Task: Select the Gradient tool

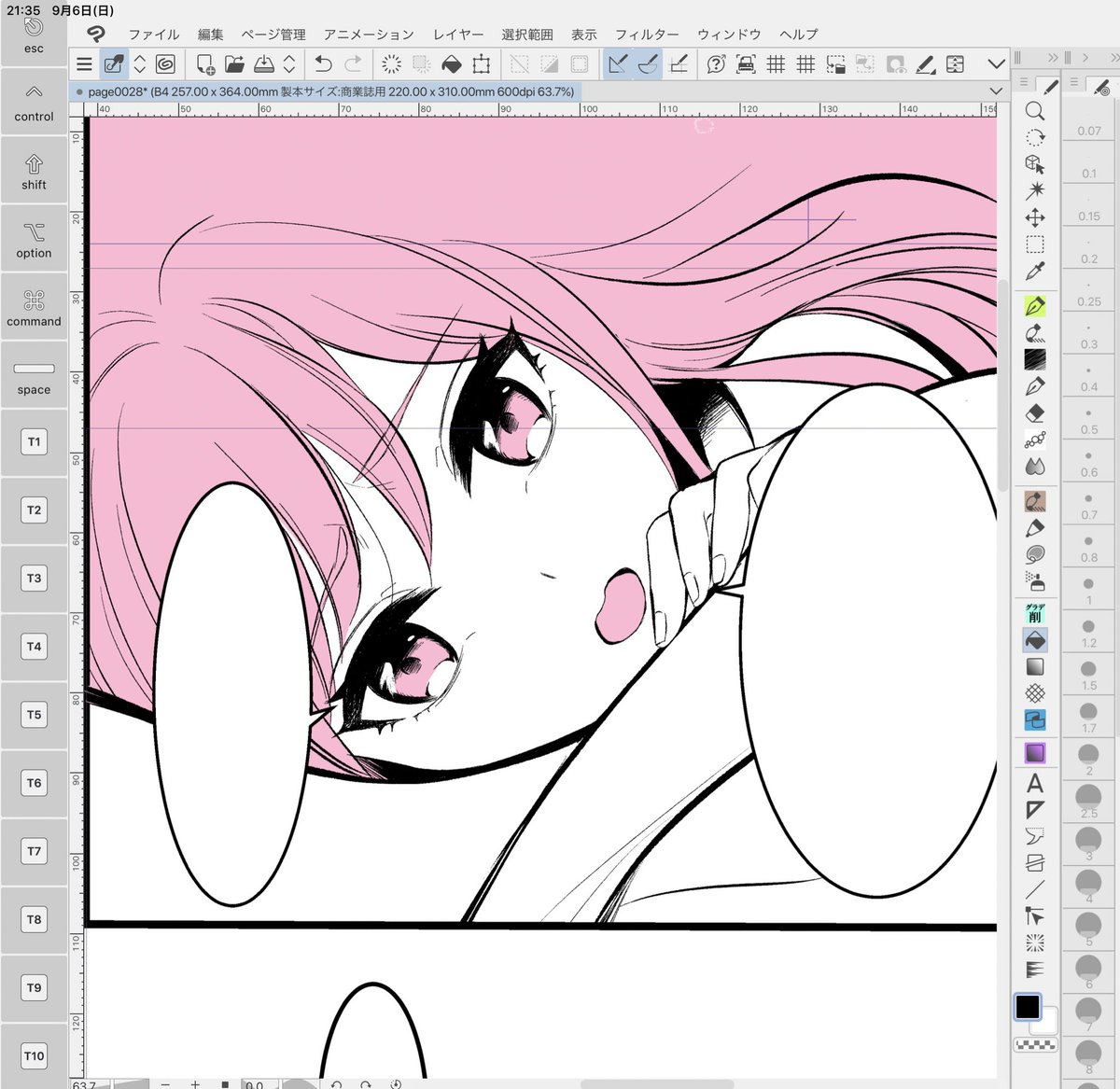Action: point(1035,667)
